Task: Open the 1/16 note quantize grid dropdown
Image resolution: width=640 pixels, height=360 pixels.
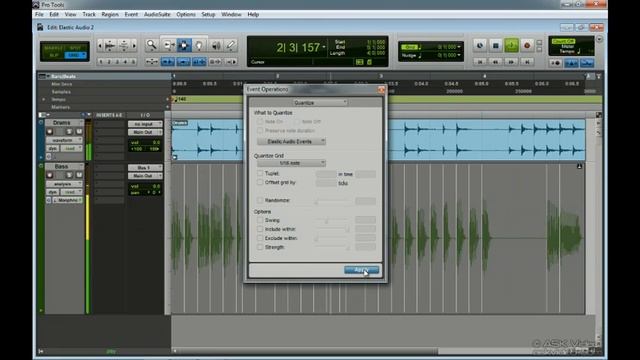Action: click(291, 163)
